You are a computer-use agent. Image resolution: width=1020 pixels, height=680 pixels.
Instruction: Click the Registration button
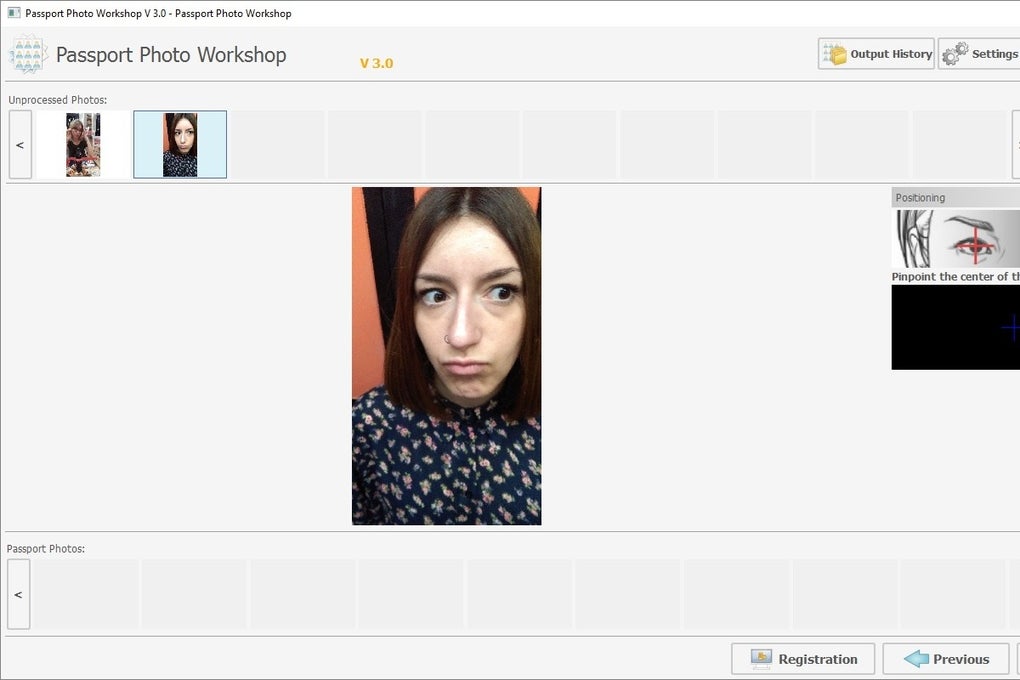(802, 659)
